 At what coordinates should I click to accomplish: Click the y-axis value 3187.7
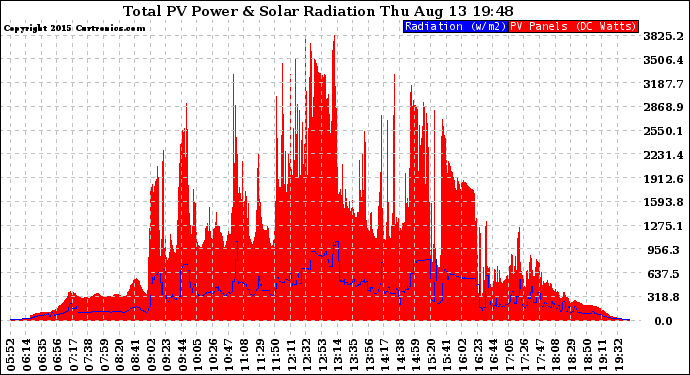tap(663, 84)
